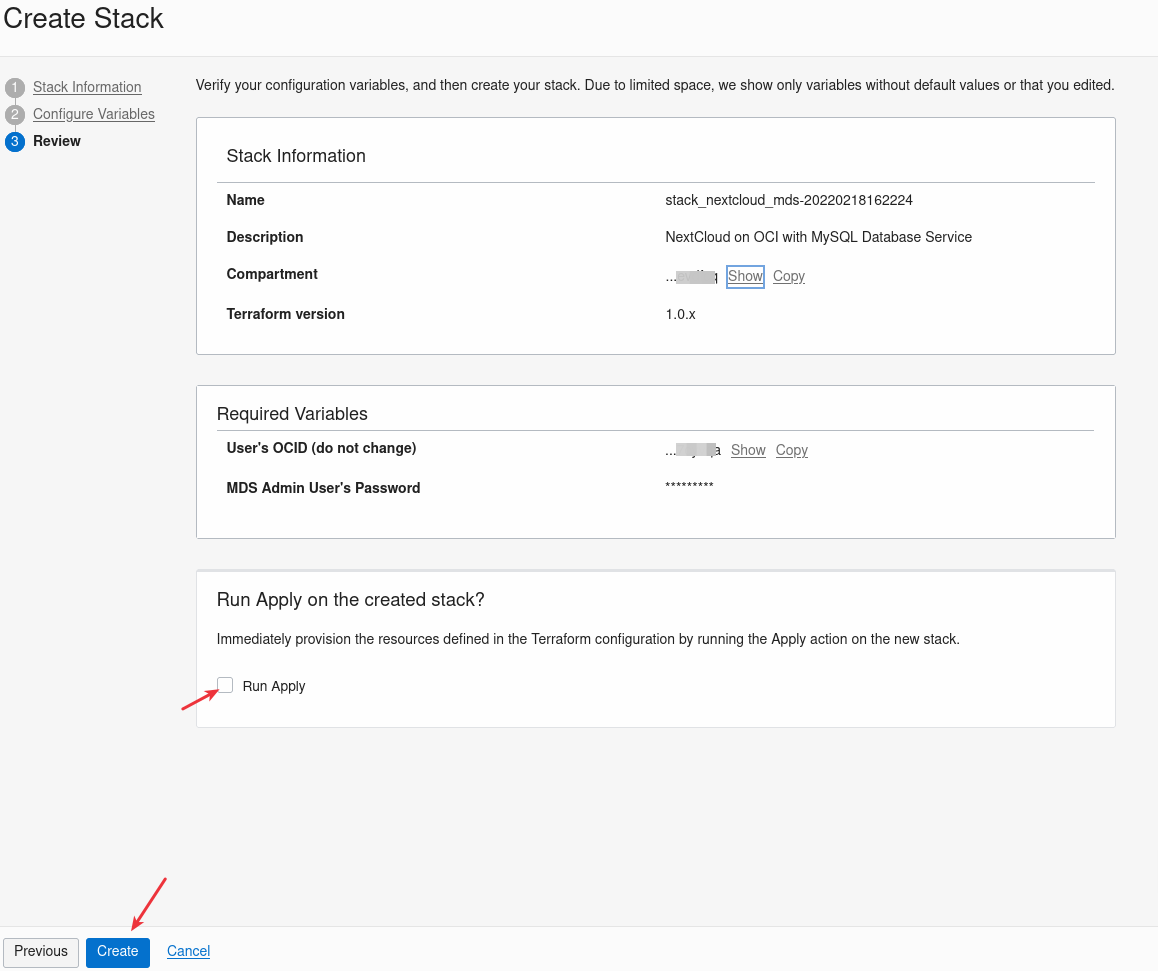Copy the Compartment OCID

(789, 276)
